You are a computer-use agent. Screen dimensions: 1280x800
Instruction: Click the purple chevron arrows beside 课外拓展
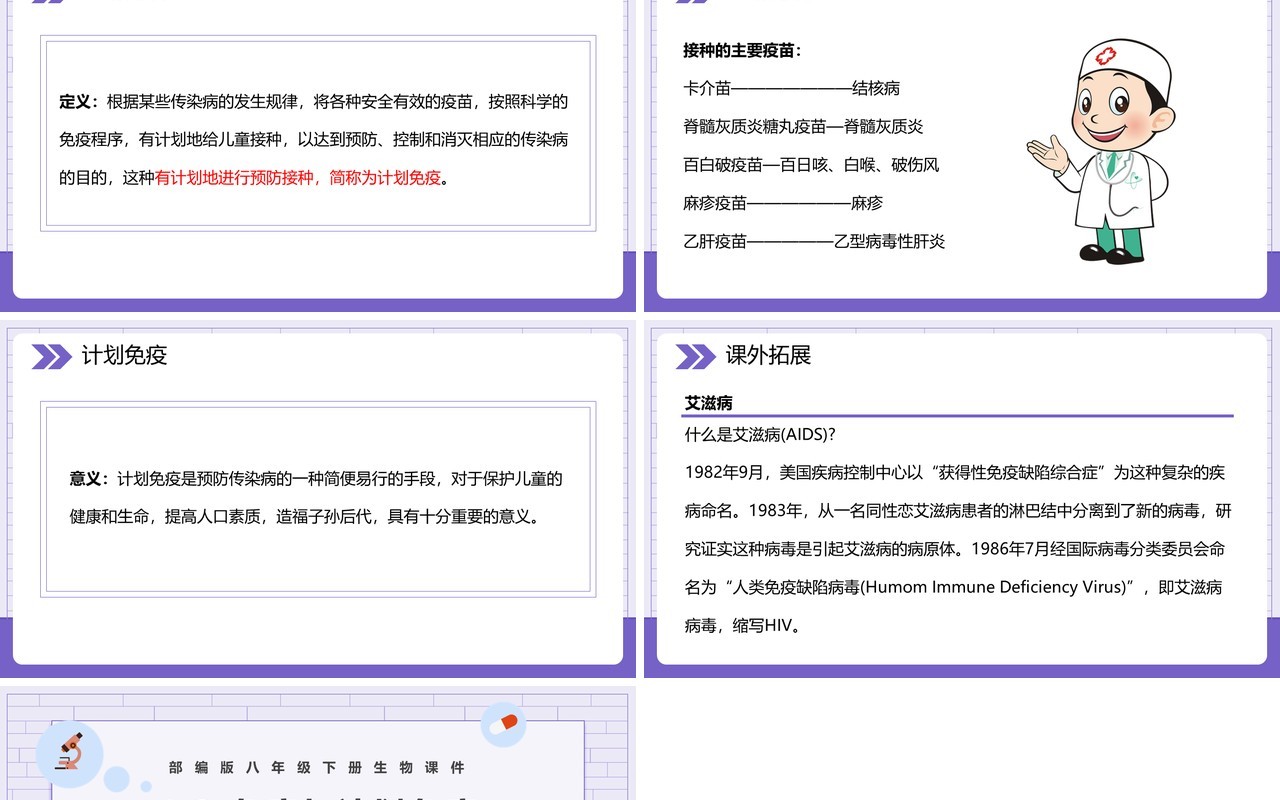tap(695, 356)
